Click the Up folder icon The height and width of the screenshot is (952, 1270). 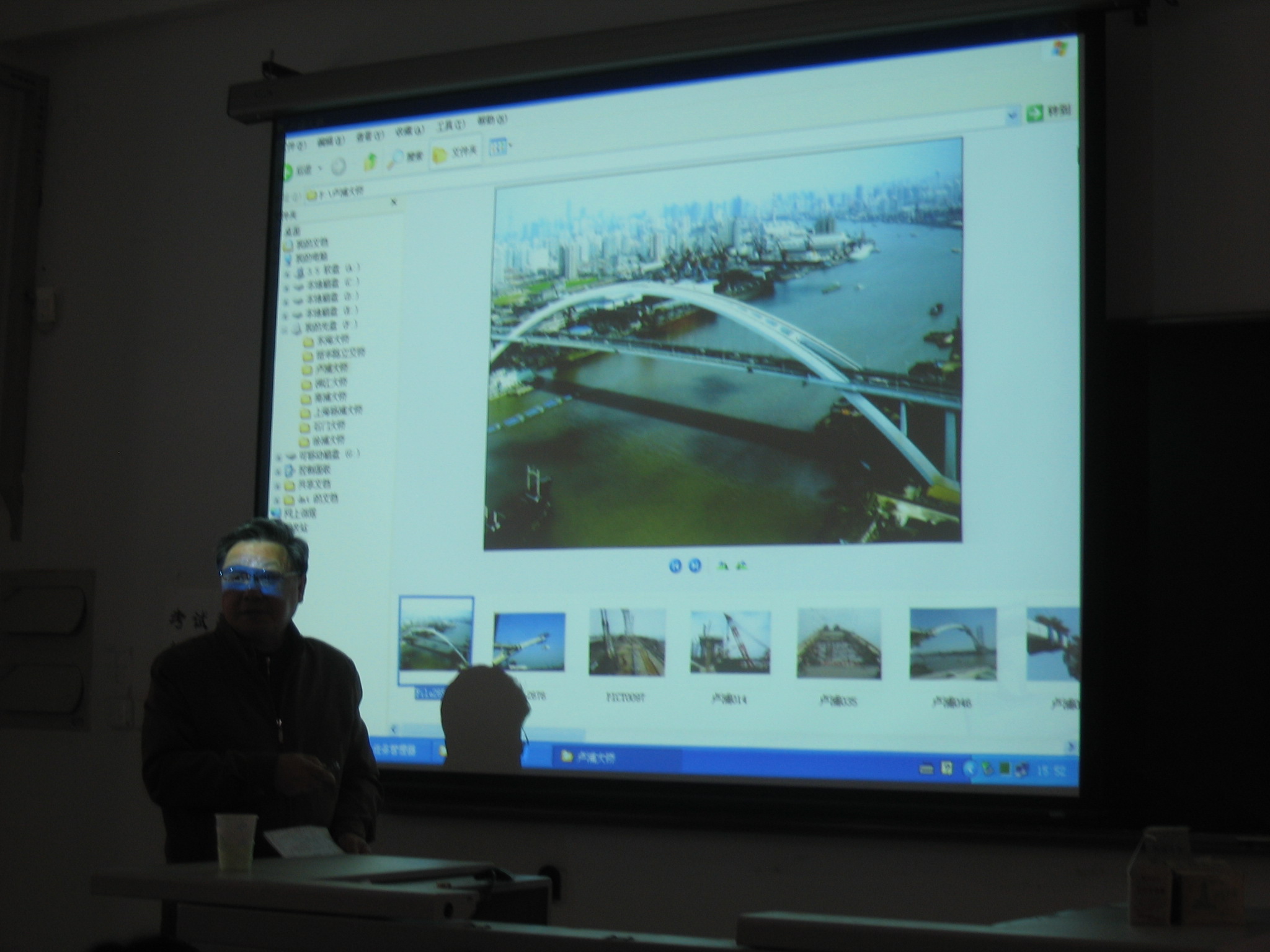tap(370, 161)
